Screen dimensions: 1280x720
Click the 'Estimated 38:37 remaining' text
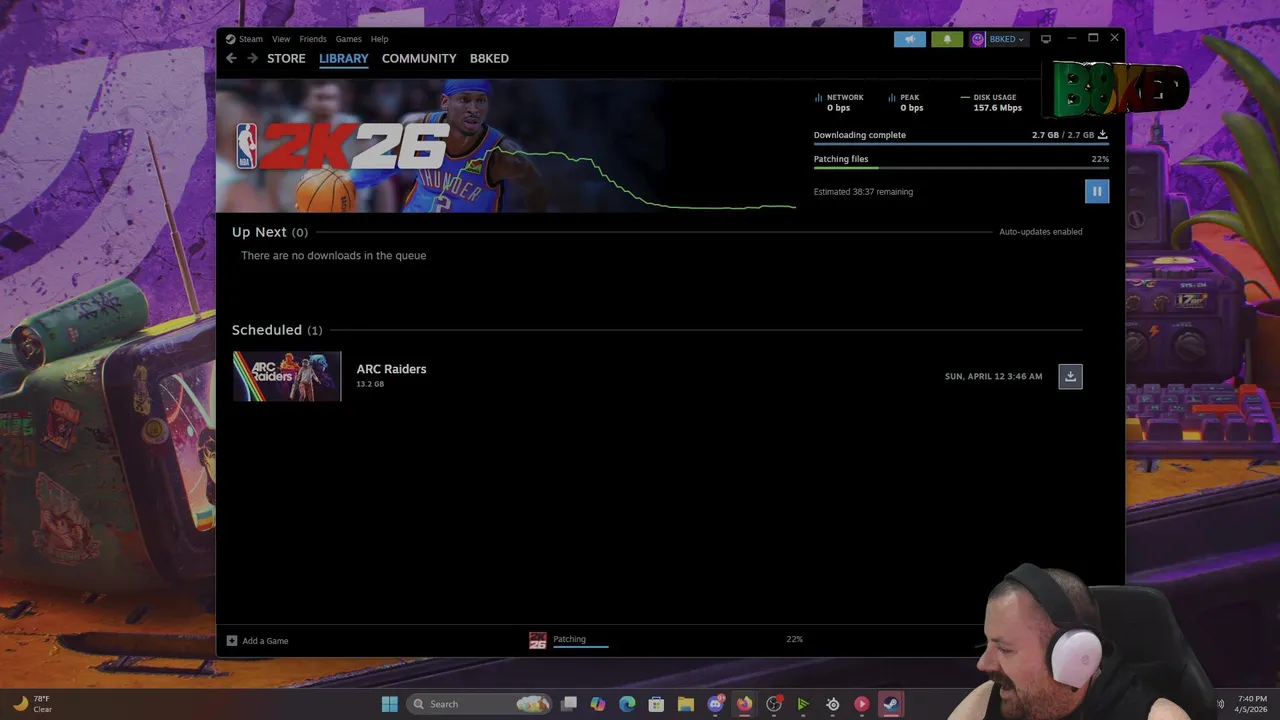pyautogui.click(x=863, y=192)
